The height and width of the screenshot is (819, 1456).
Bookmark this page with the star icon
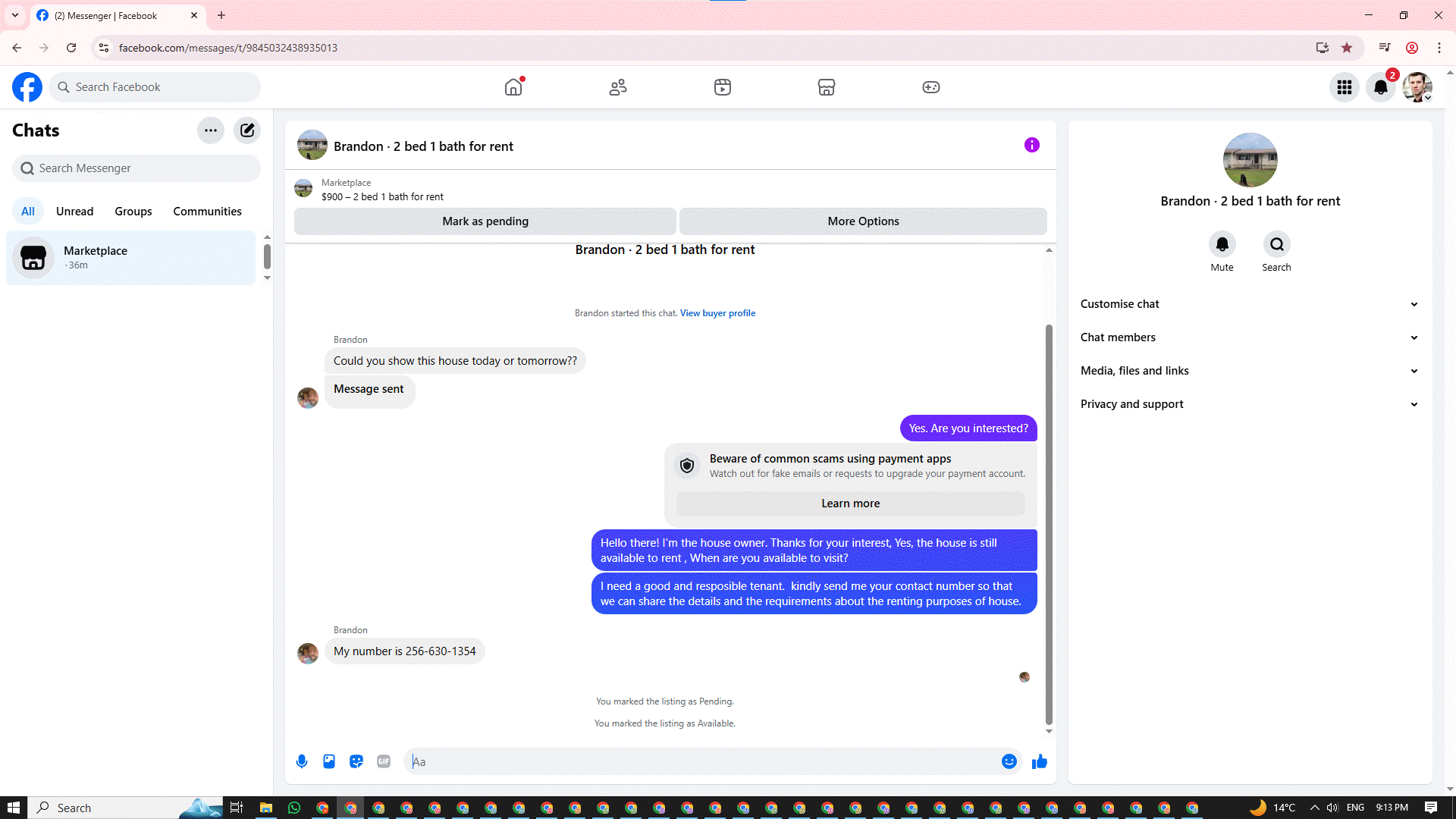1347,48
